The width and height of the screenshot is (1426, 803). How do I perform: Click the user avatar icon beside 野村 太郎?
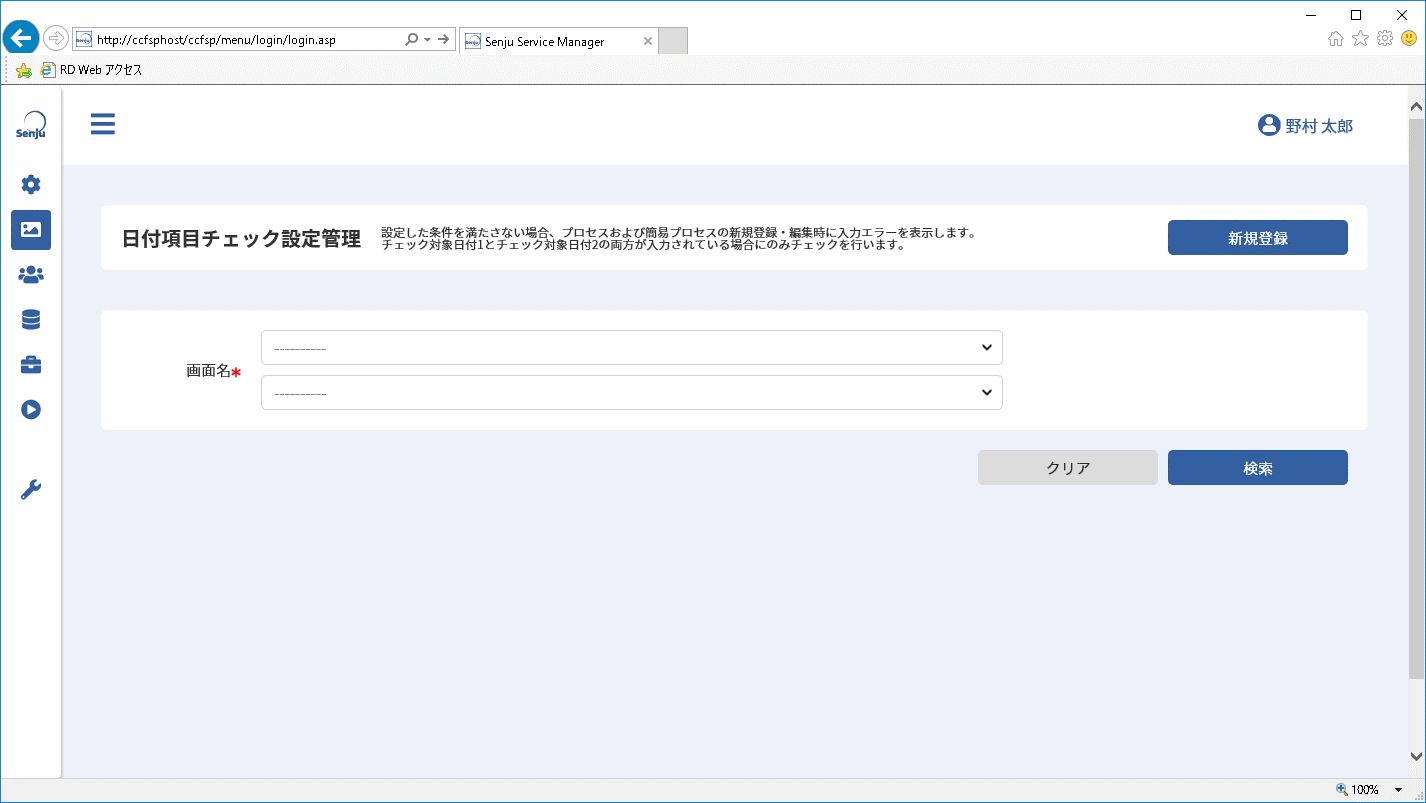1269,125
